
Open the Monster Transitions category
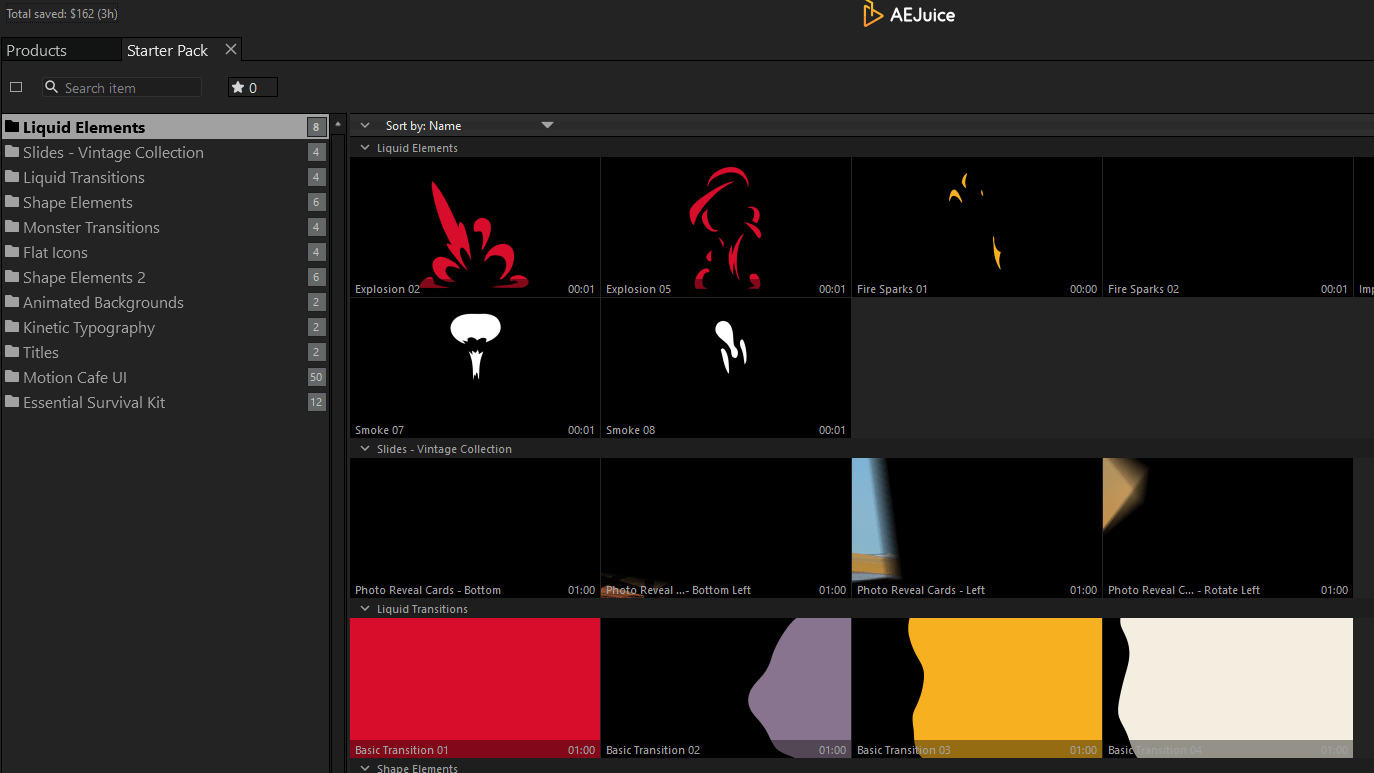tap(164, 227)
